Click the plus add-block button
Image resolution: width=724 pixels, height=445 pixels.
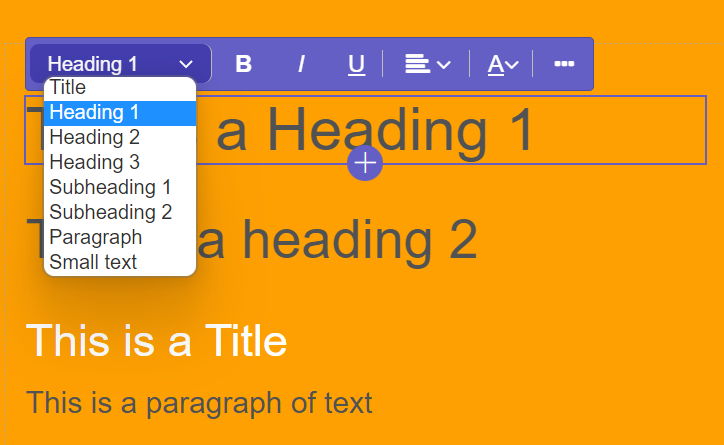coord(365,163)
